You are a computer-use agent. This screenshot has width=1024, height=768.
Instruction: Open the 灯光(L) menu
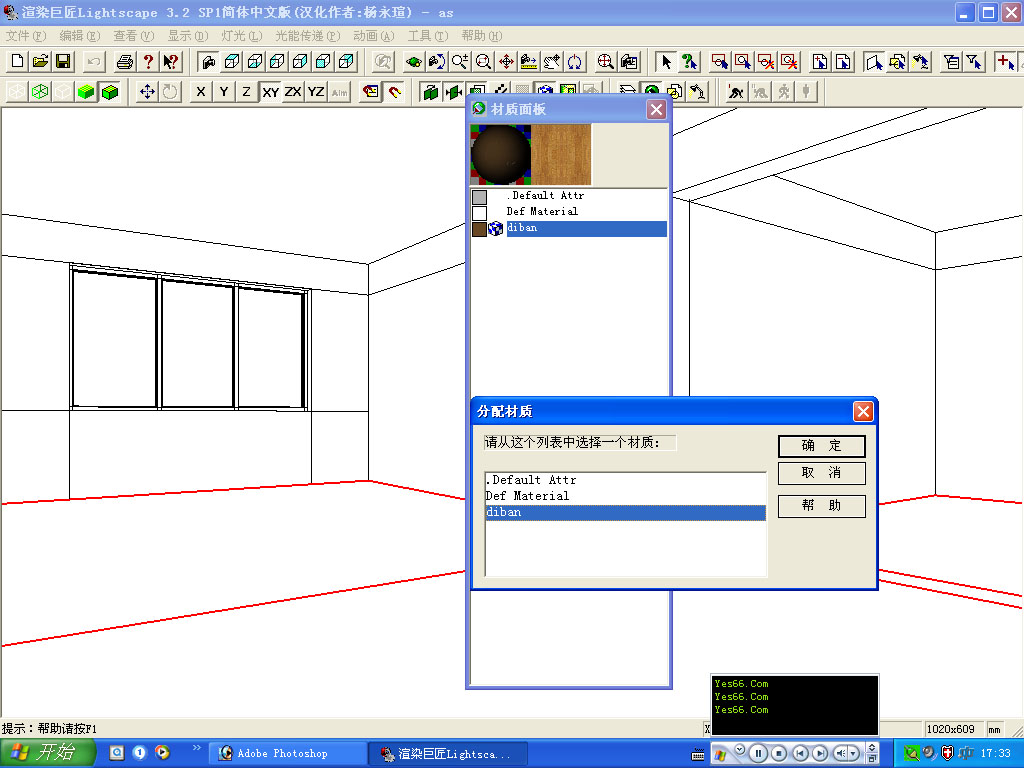click(242, 36)
